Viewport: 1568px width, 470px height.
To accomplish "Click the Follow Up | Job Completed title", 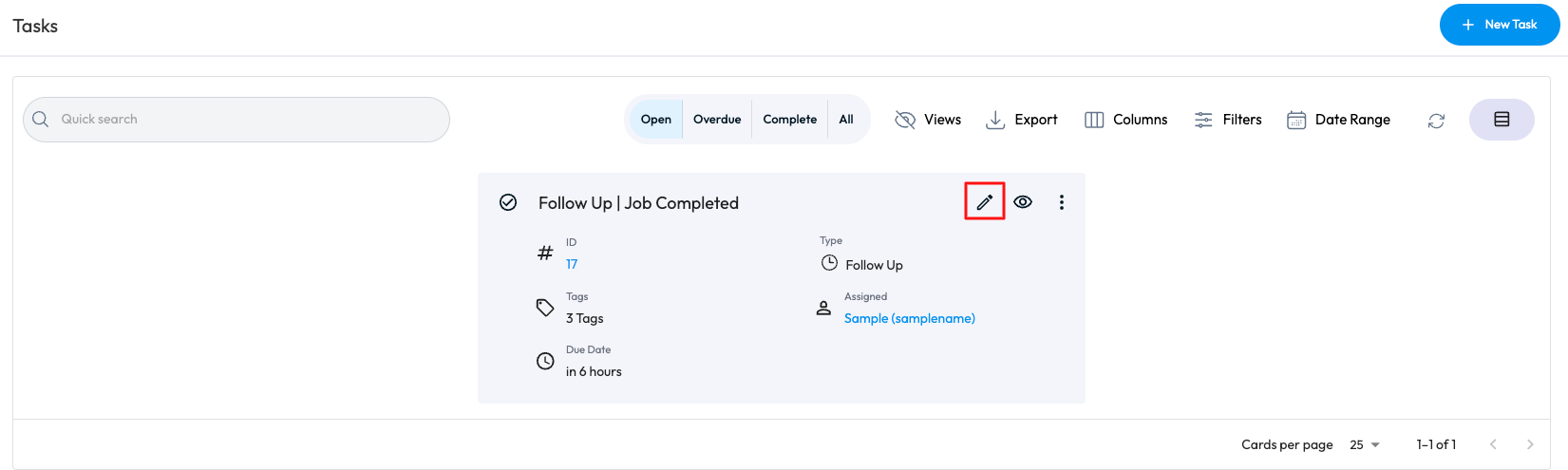I will [638, 203].
